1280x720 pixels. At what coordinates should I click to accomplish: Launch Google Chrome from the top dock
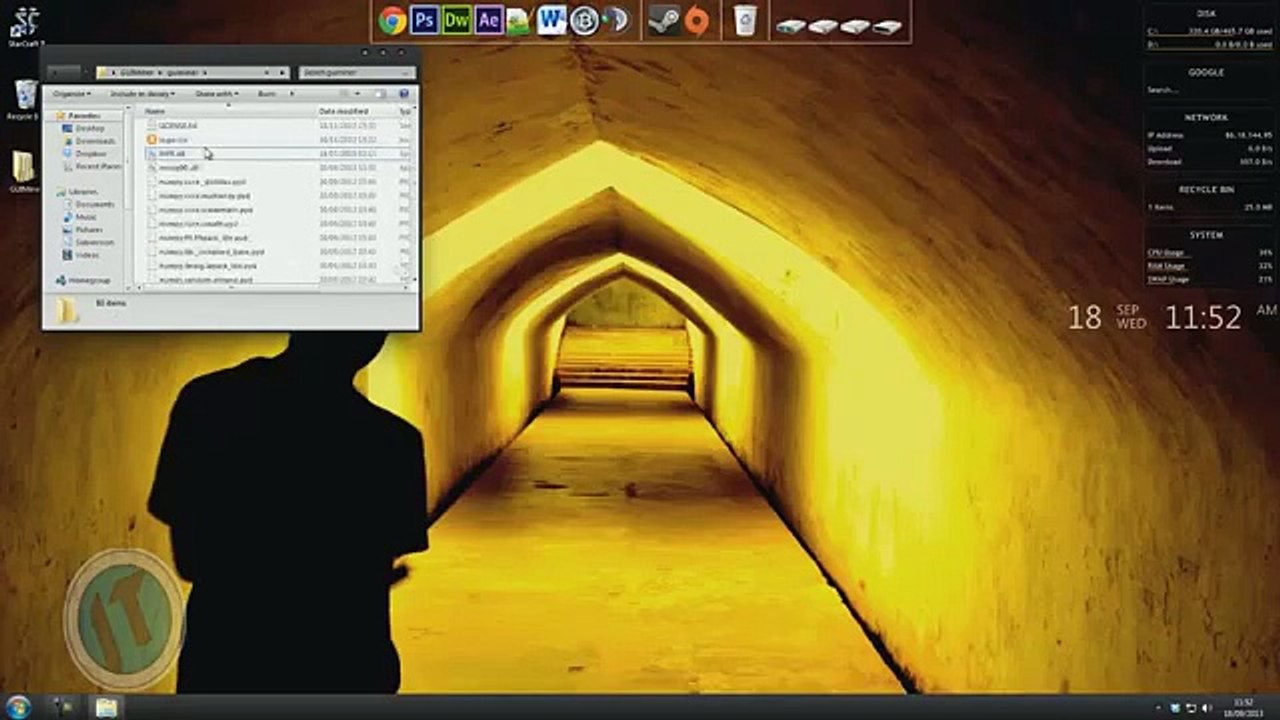click(x=392, y=20)
